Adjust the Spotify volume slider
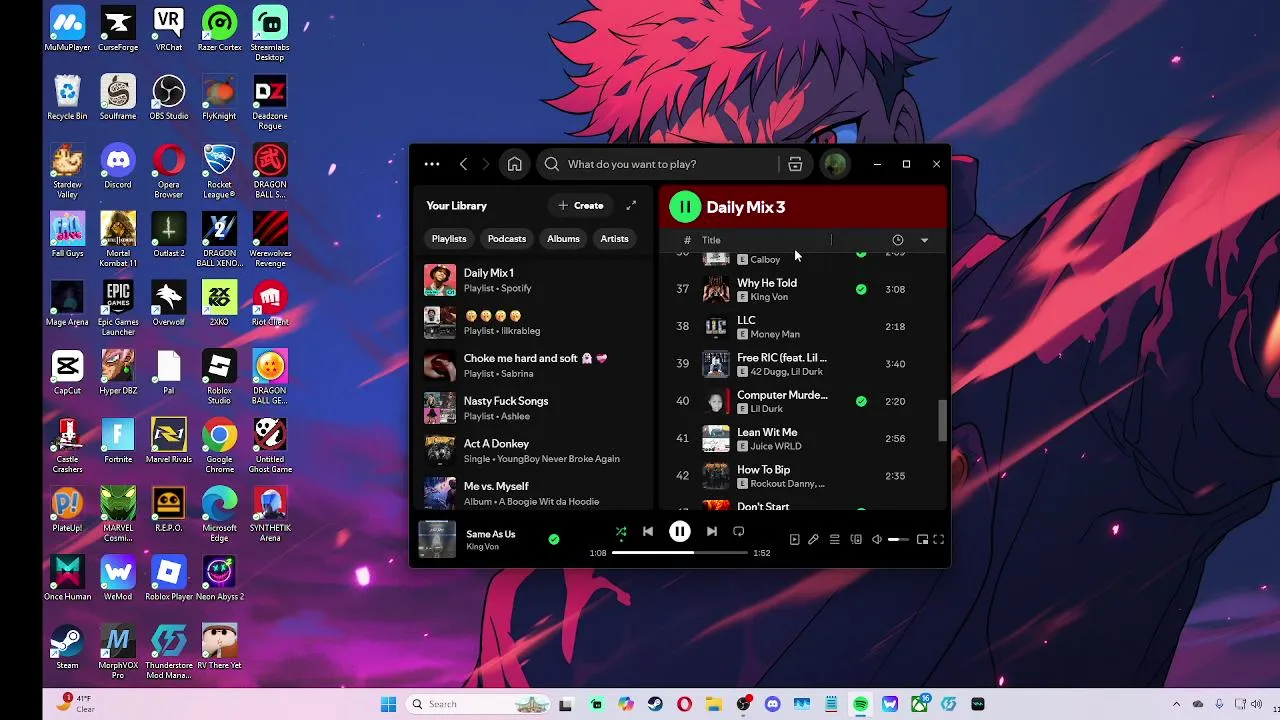1280x720 pixels. [x=898, y=540]
